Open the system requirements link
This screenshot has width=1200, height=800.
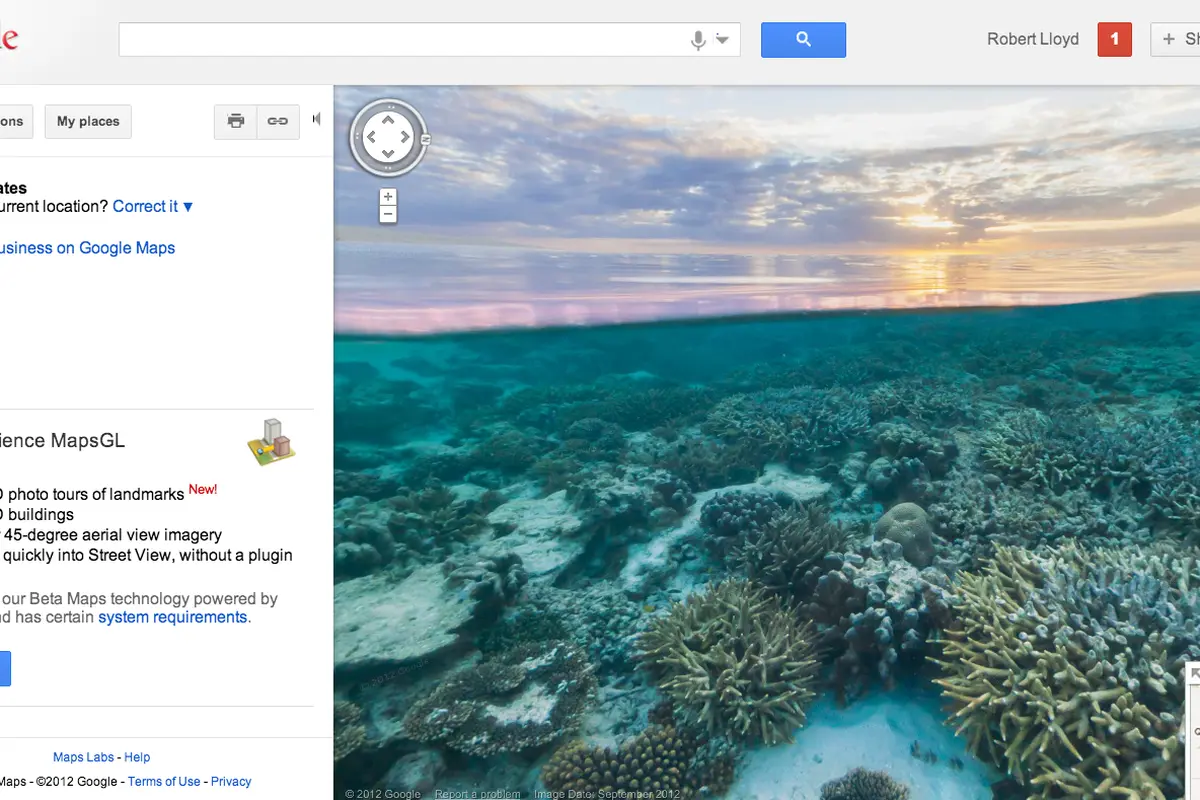[x=172, y=617]
